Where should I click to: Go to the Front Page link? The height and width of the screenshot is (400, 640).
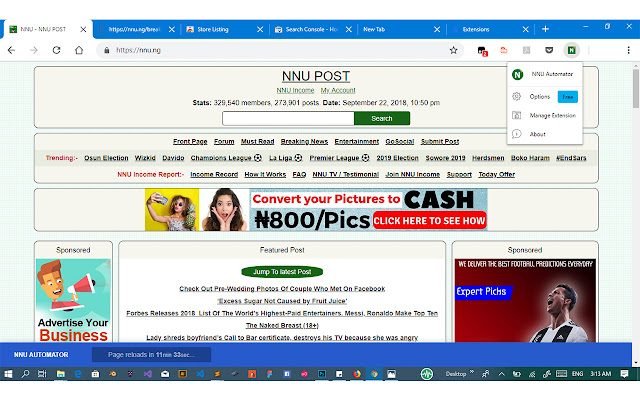point(190,142)
